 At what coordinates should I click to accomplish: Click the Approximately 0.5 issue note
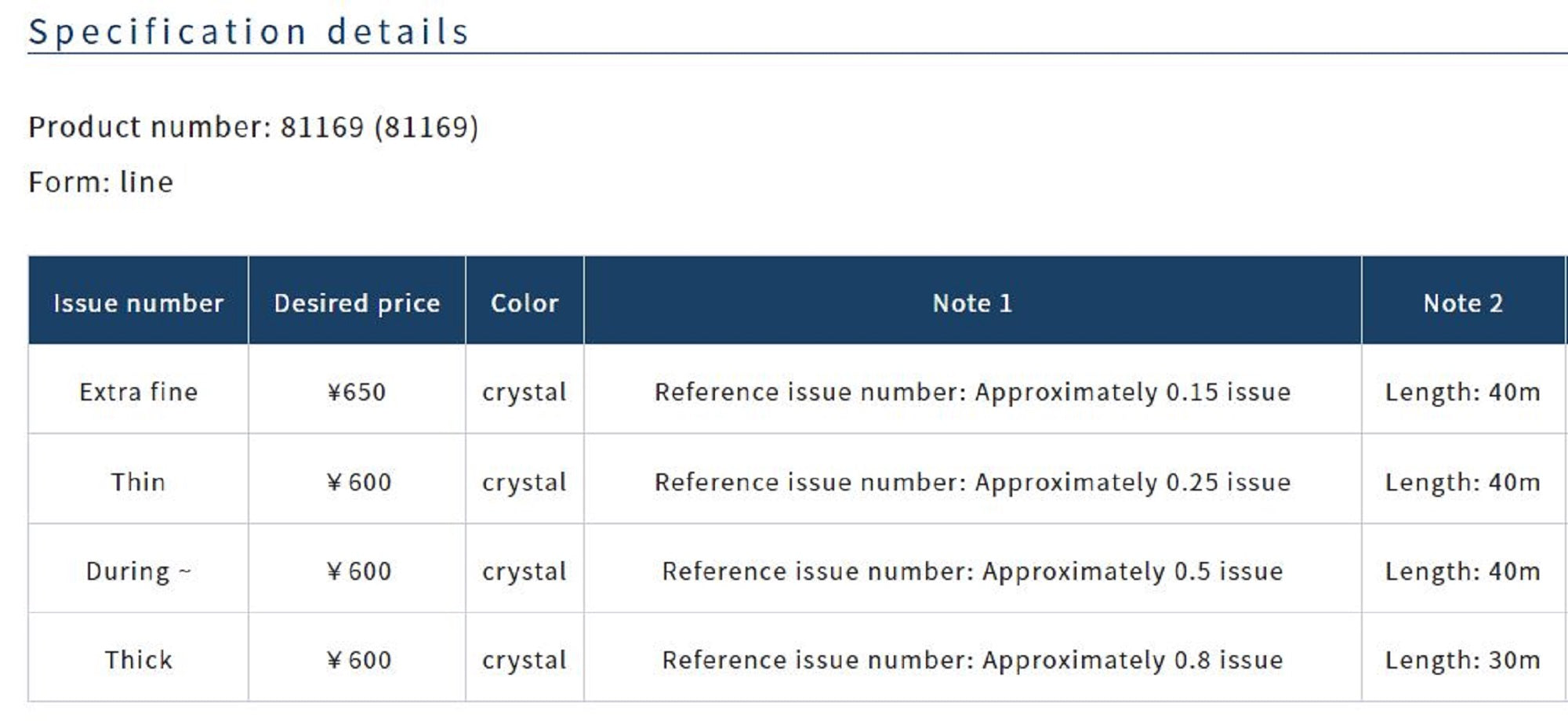coord(972,571)
